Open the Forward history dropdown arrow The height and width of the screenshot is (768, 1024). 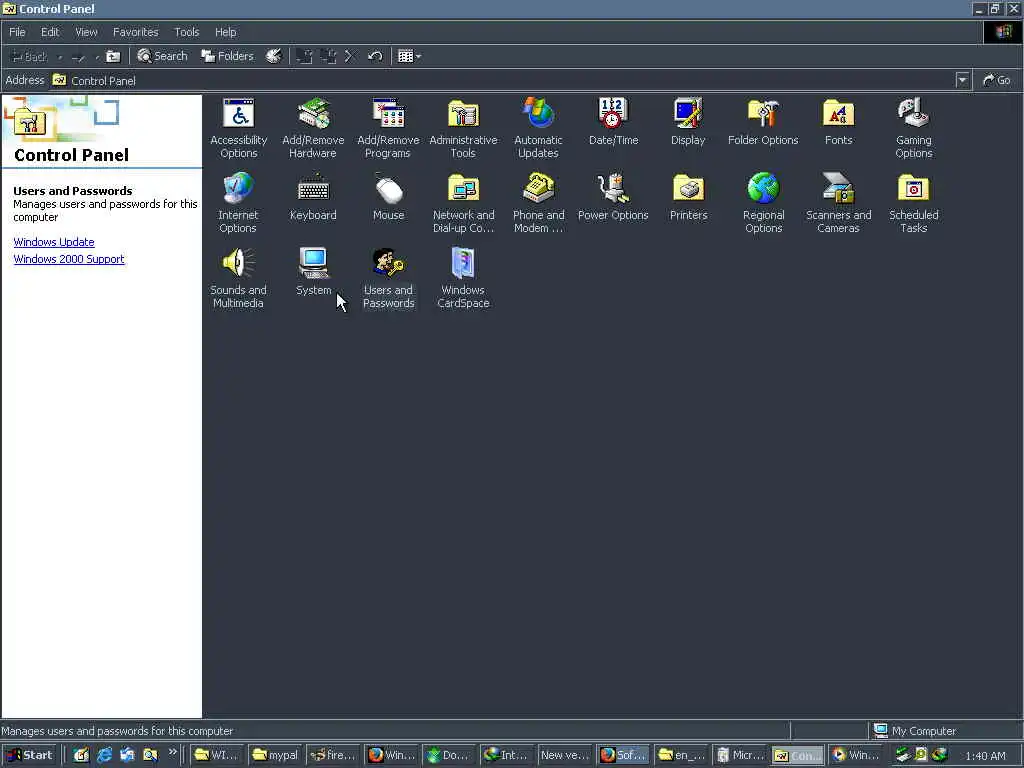pyautogui.click(x=97, y=57)
